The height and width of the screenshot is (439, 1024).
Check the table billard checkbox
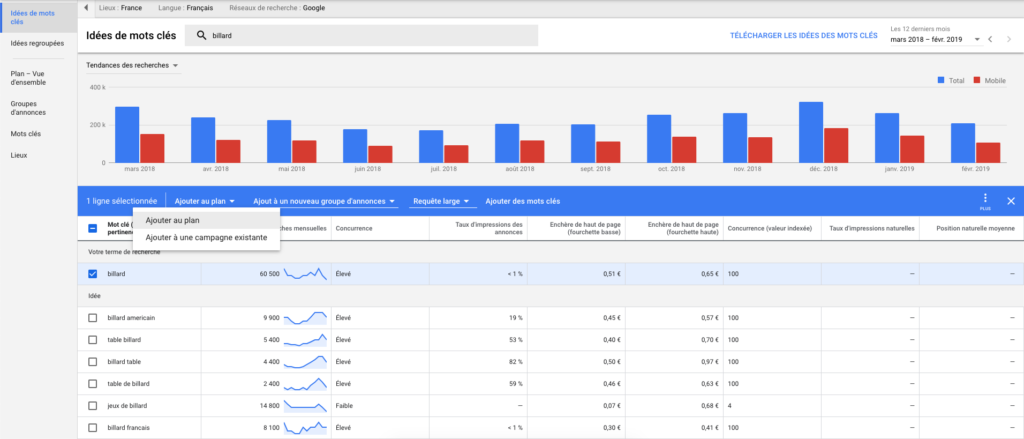pos(92,340)
